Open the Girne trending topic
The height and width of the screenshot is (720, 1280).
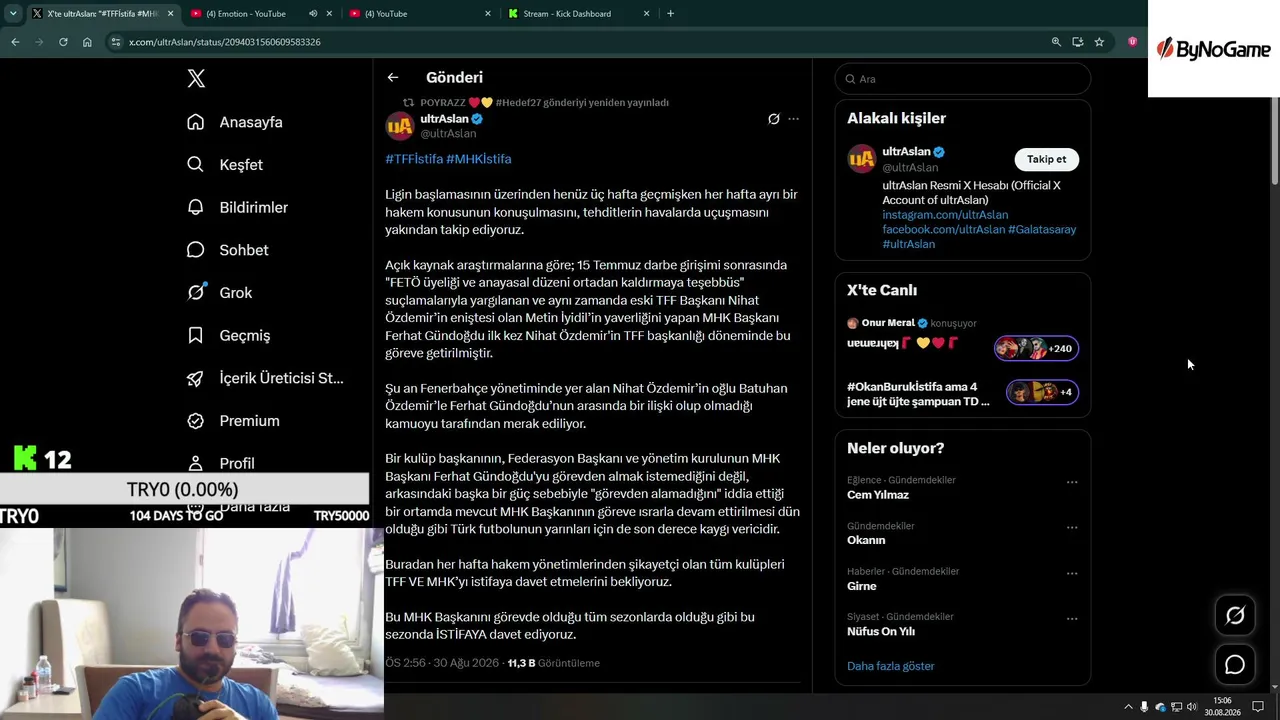(x=861, y=586)
